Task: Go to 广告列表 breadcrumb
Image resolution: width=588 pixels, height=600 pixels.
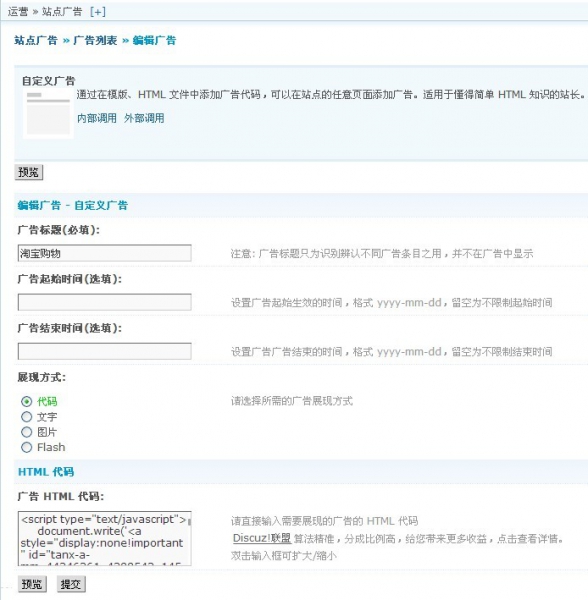Action: 95,41
